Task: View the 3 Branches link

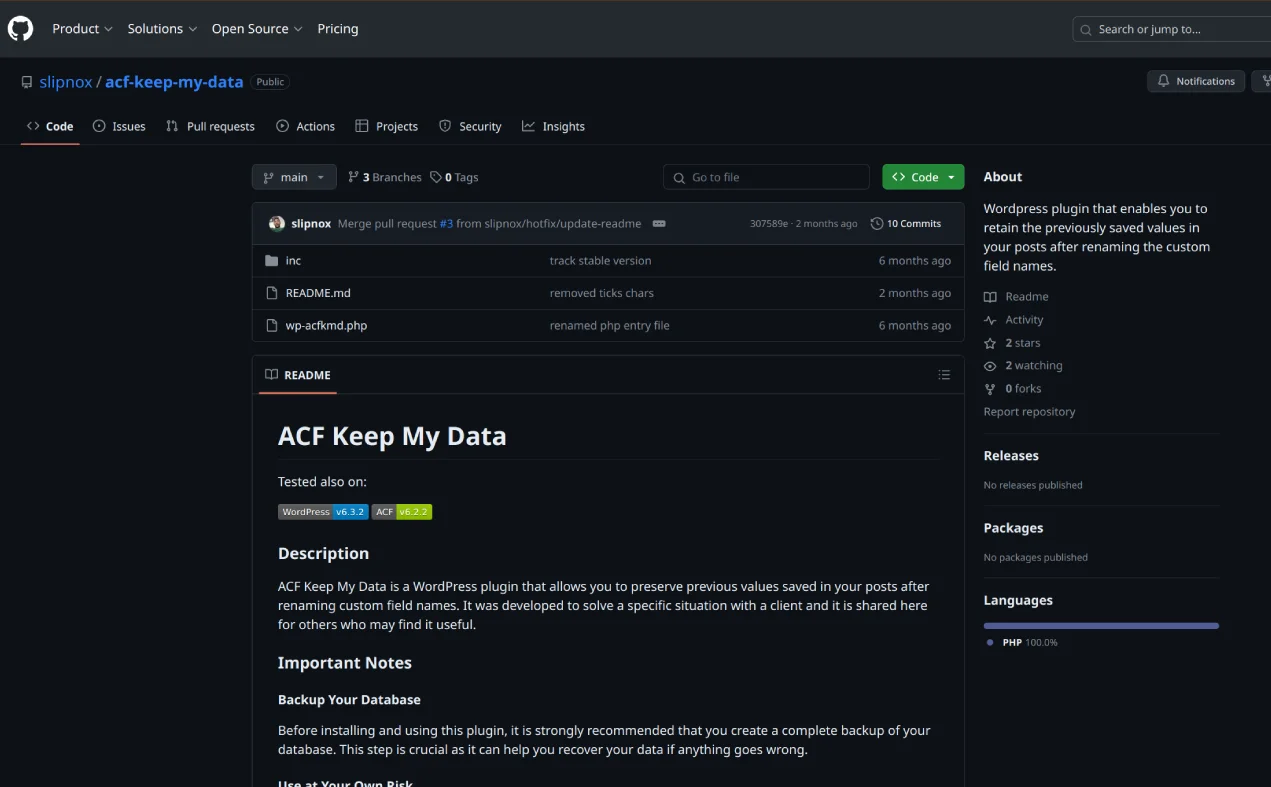Action: [x=384, y=177]
